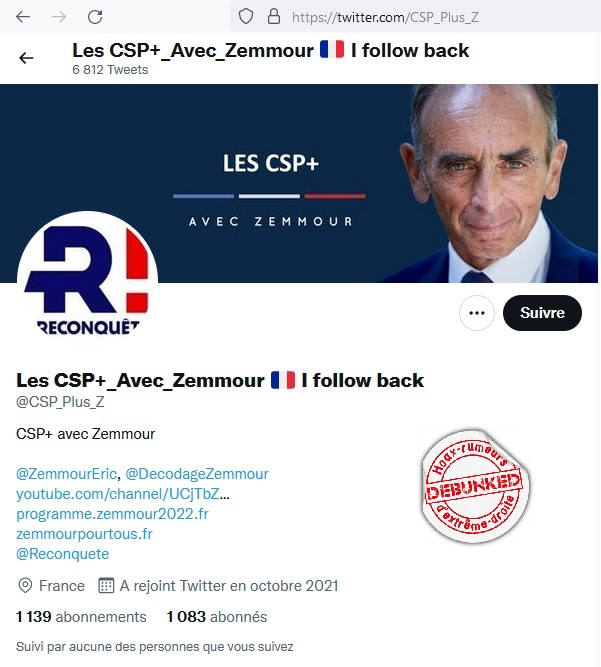Screen dimensions: 601x667
Task: Click the browser back arrow
Action: pos(23,17)
